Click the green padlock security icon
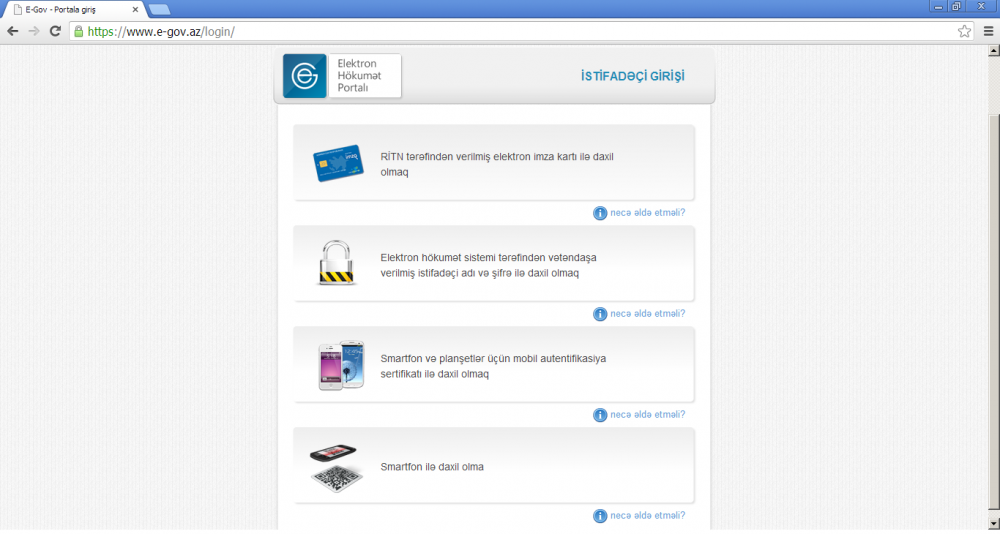This screenshot has width=1000, height=534. pos(79,31)
